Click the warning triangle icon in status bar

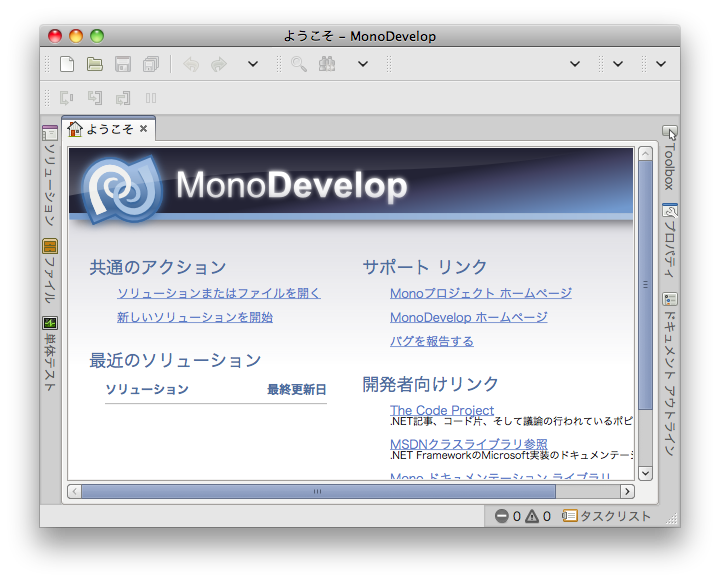532,516
